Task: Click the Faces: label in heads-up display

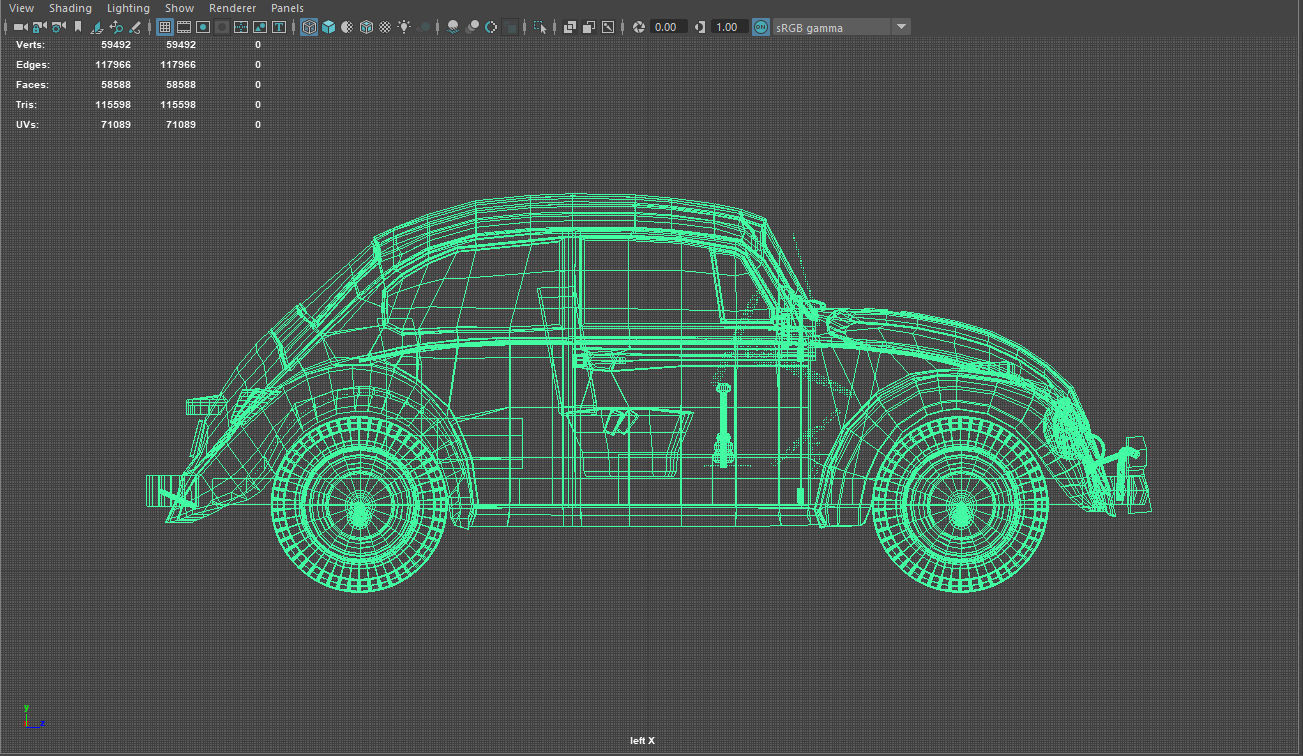Action: [x=33, y=85]
